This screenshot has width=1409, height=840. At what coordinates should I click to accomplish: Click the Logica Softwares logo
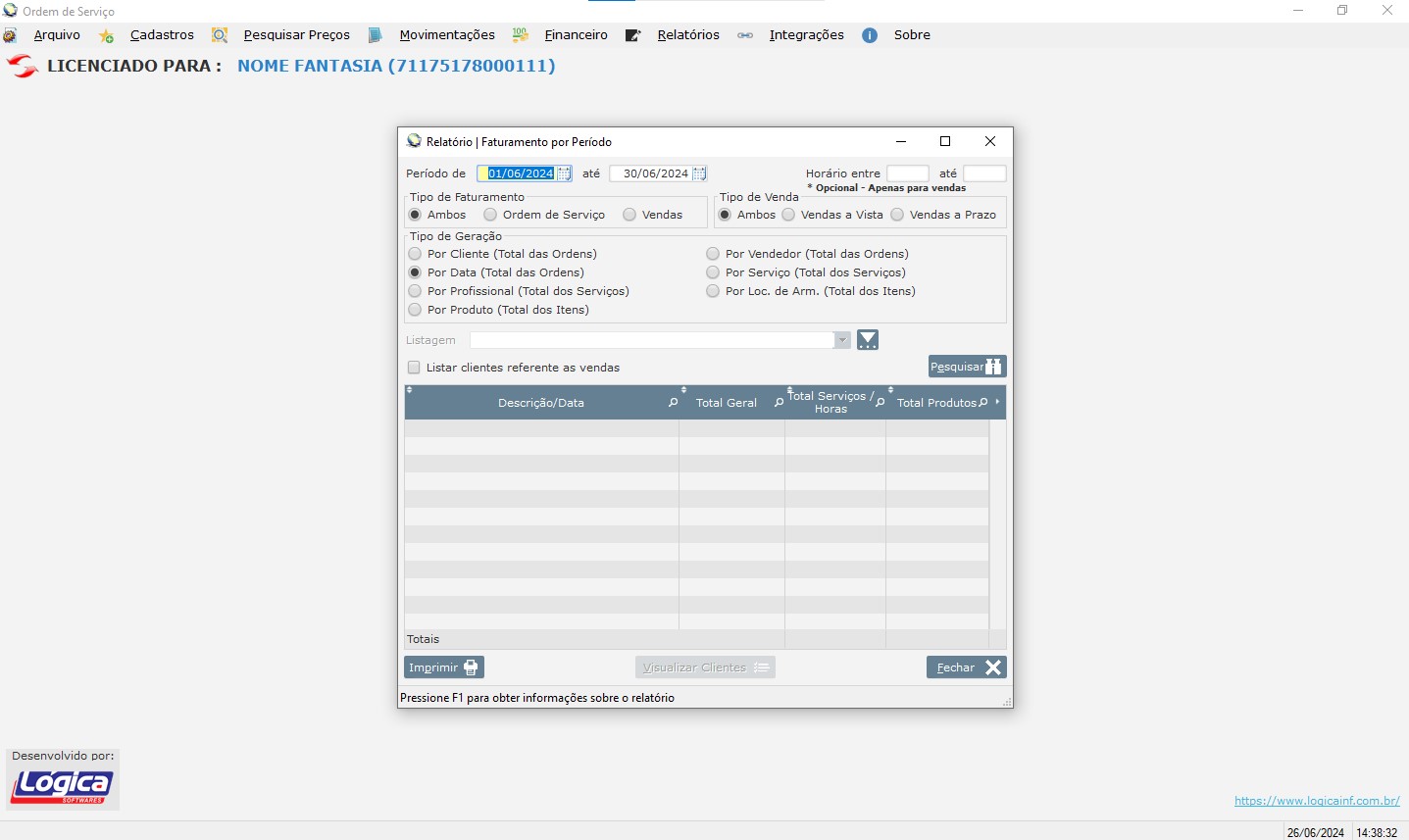(62, 786)
